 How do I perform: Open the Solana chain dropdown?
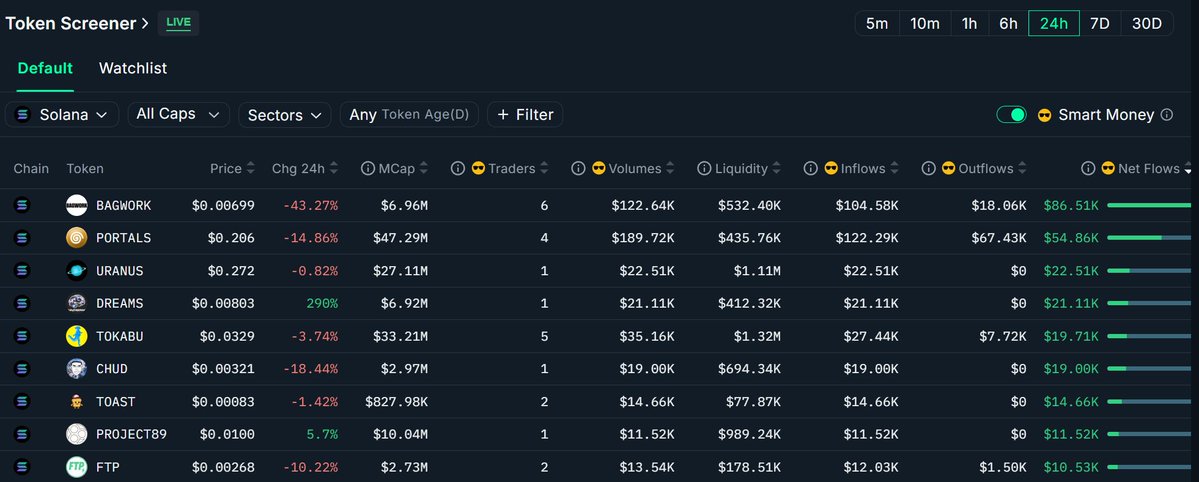62,115
